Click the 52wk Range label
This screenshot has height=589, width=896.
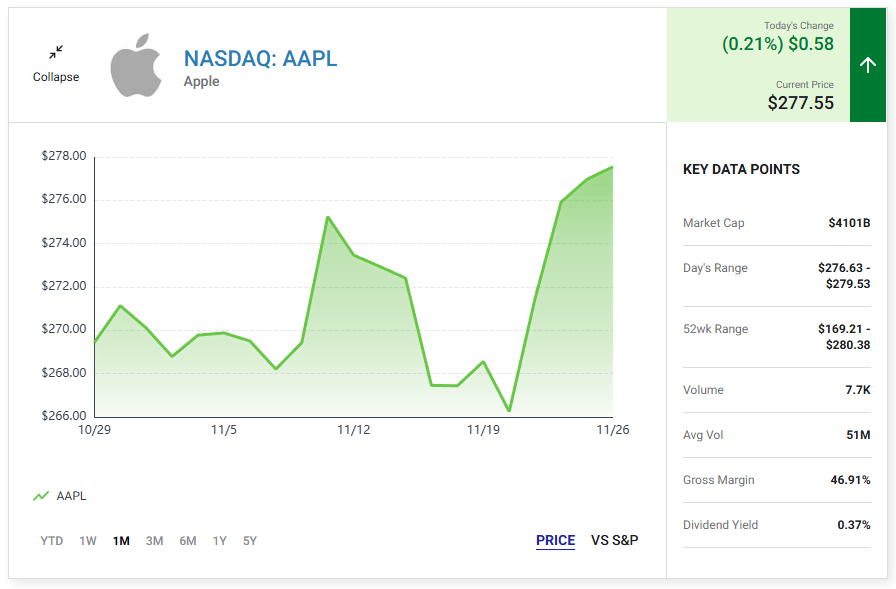click(x=715, y=329)
